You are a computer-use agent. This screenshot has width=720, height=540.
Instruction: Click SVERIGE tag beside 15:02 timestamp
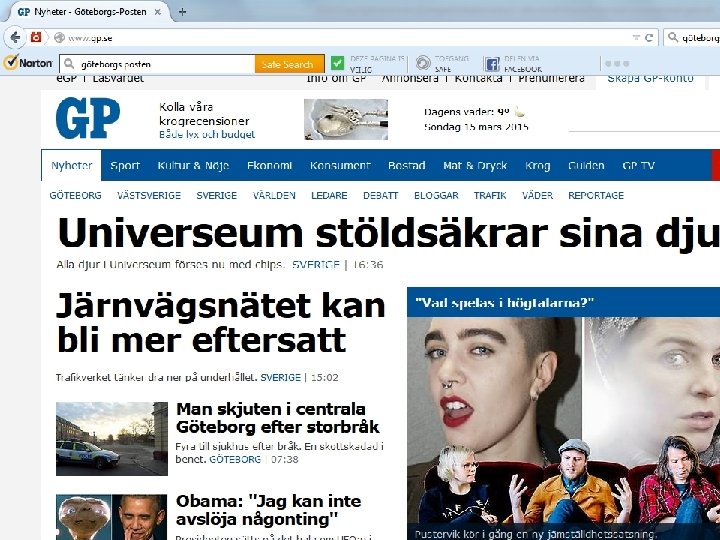point(281,377)
